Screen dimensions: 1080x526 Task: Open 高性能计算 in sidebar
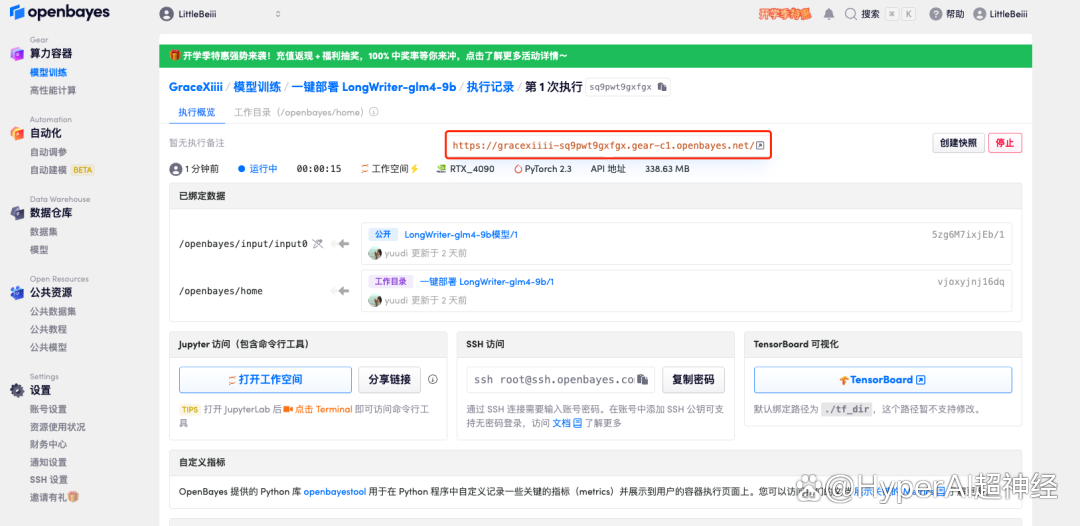point(53,90)
